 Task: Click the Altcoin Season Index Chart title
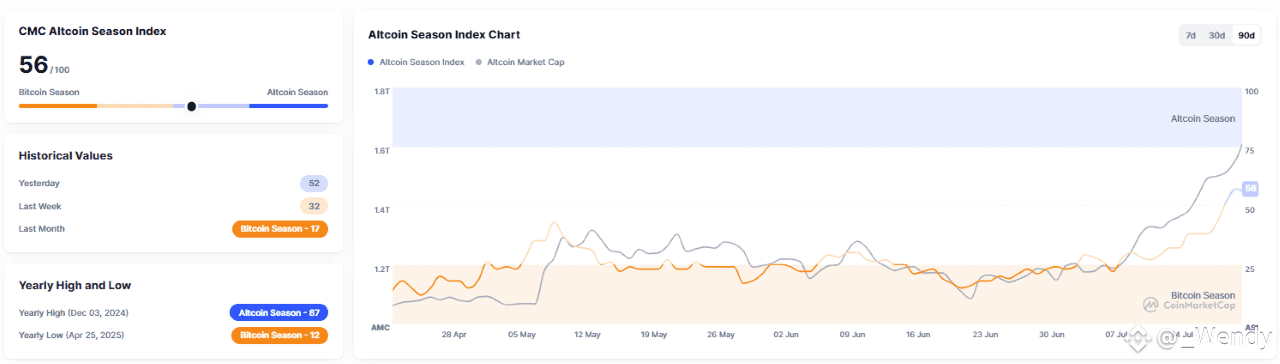(444, 35)
